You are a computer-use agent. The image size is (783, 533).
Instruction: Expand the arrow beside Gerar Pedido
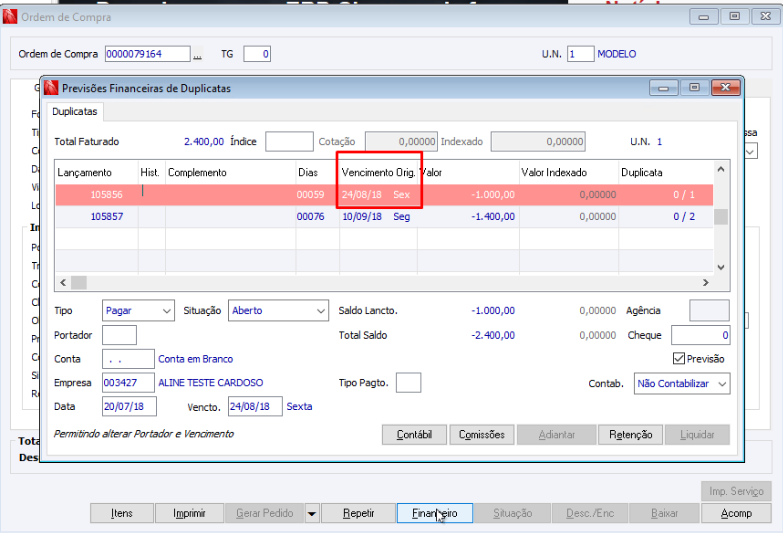click(312, 514)
